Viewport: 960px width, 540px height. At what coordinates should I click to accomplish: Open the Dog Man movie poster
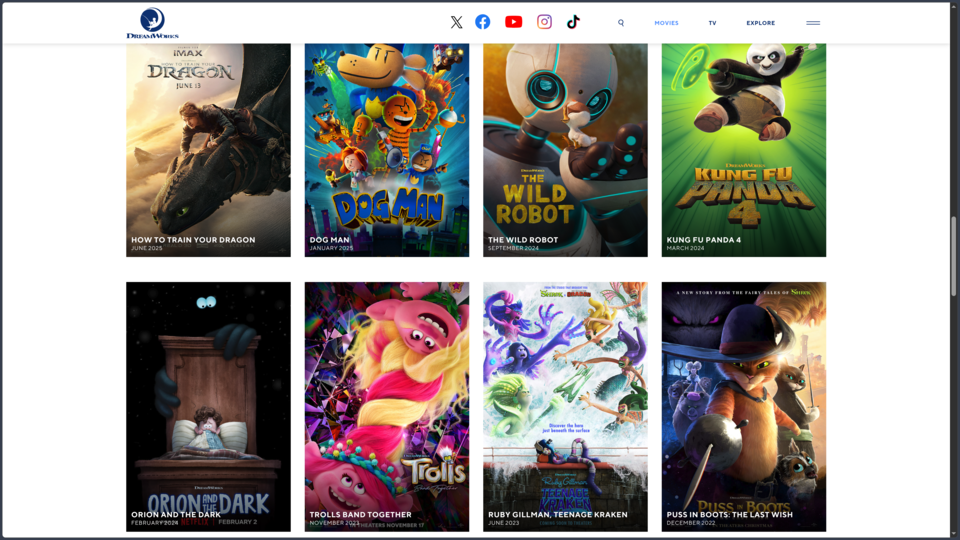pyautogui.click(x=387, y=149)
